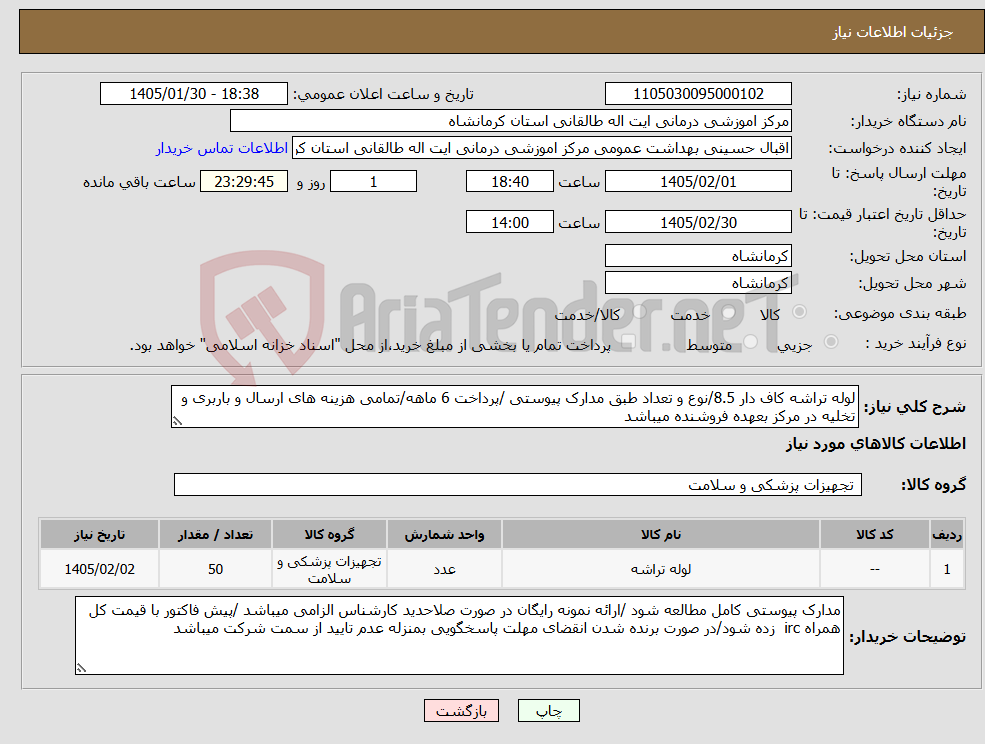Click unit cell عدد
The height and width of the screenshot is (744, 985).
444,569
